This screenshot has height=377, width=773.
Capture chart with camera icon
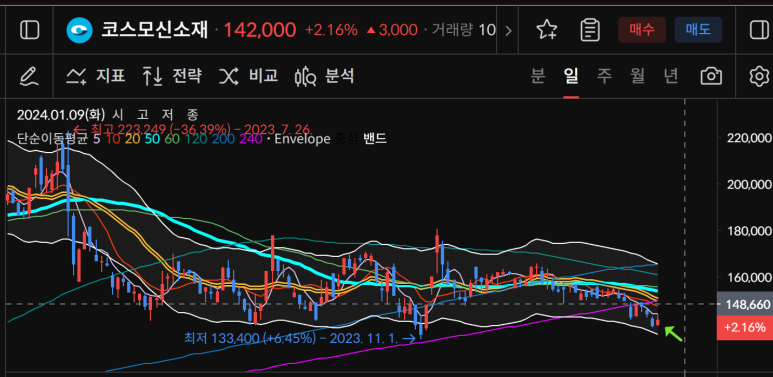[x=711, y=76]
